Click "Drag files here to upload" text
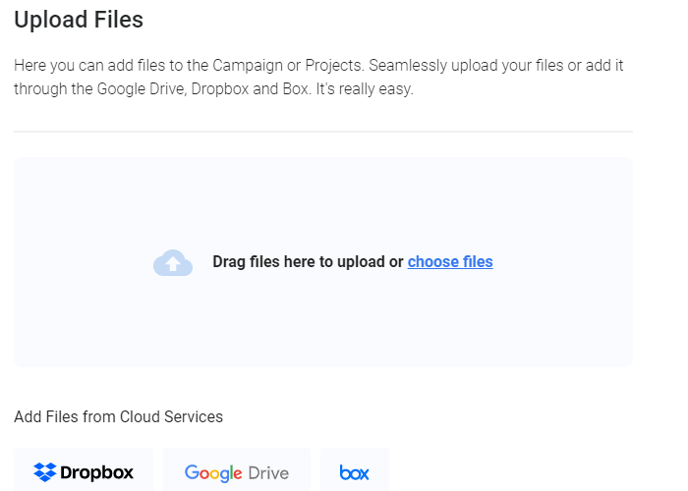Image resolution: width=688 pixels, height=491 pixels. pyautogui.click(x=308, y=262)
